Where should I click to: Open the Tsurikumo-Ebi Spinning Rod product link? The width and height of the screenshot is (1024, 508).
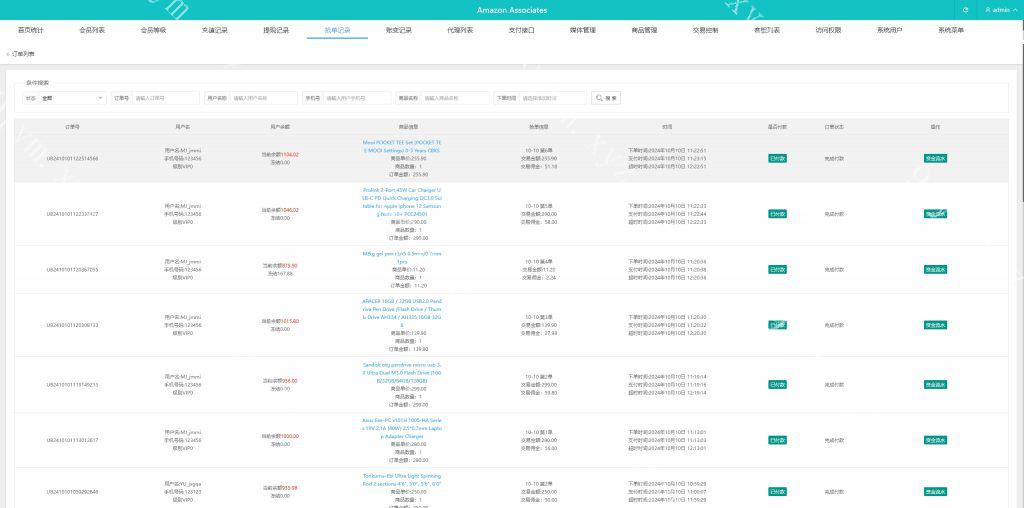(402, 480)
